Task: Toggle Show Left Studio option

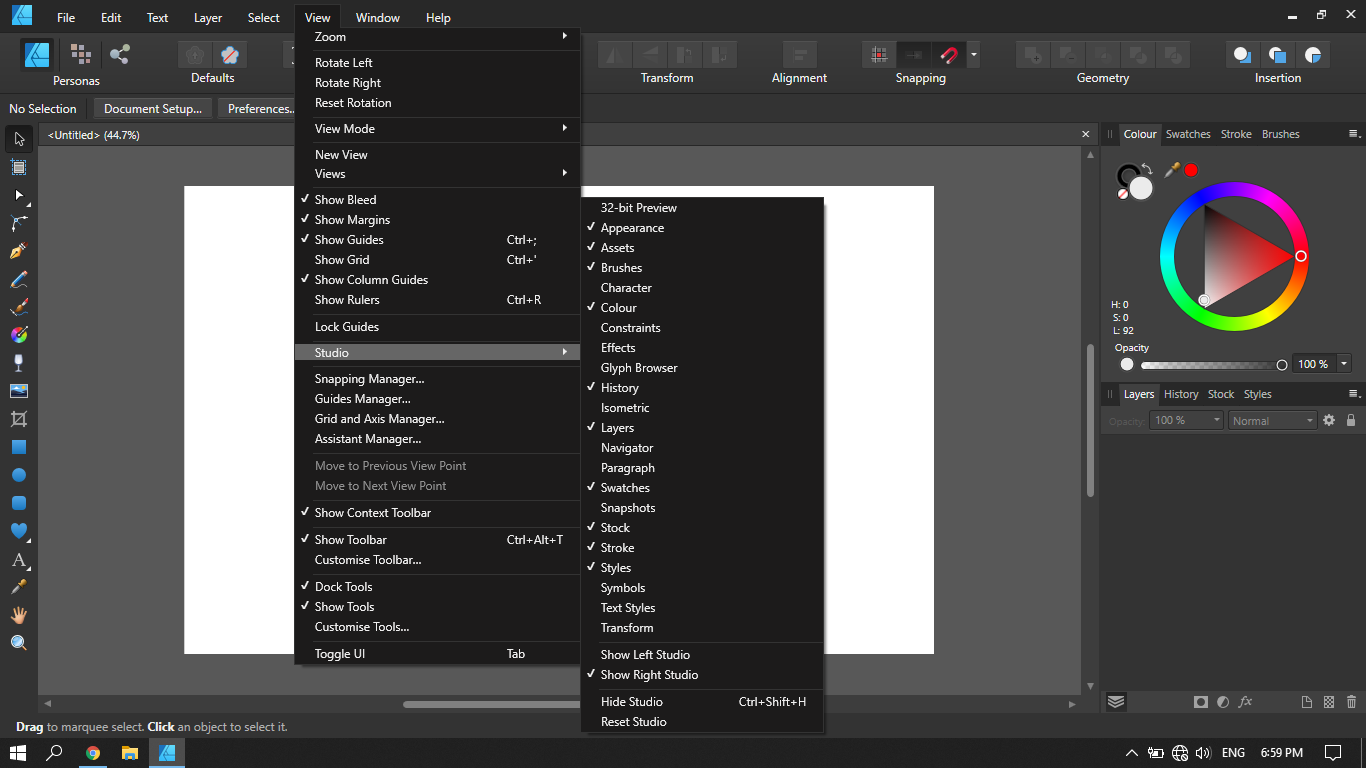Action: pyautogui.click(x=645, y=654)
